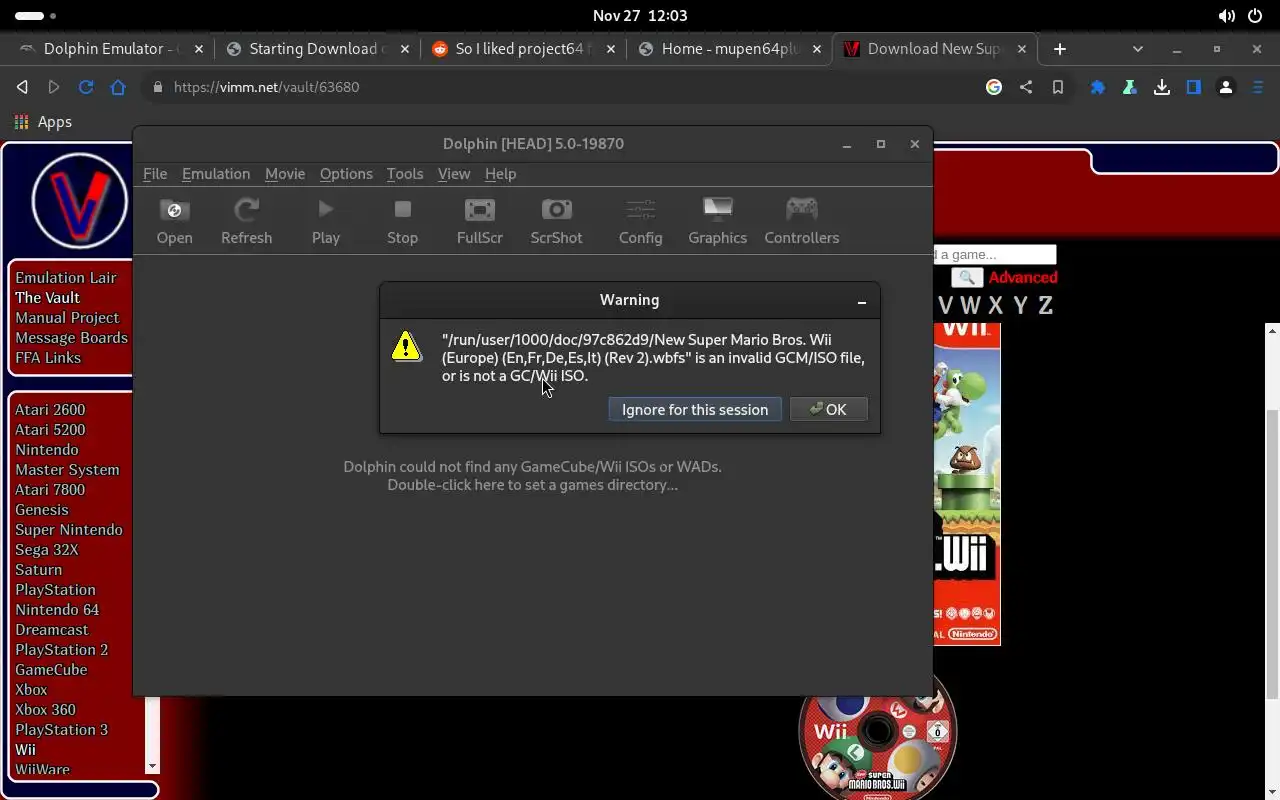Go forward in browser history

click(x=54, y=87)
